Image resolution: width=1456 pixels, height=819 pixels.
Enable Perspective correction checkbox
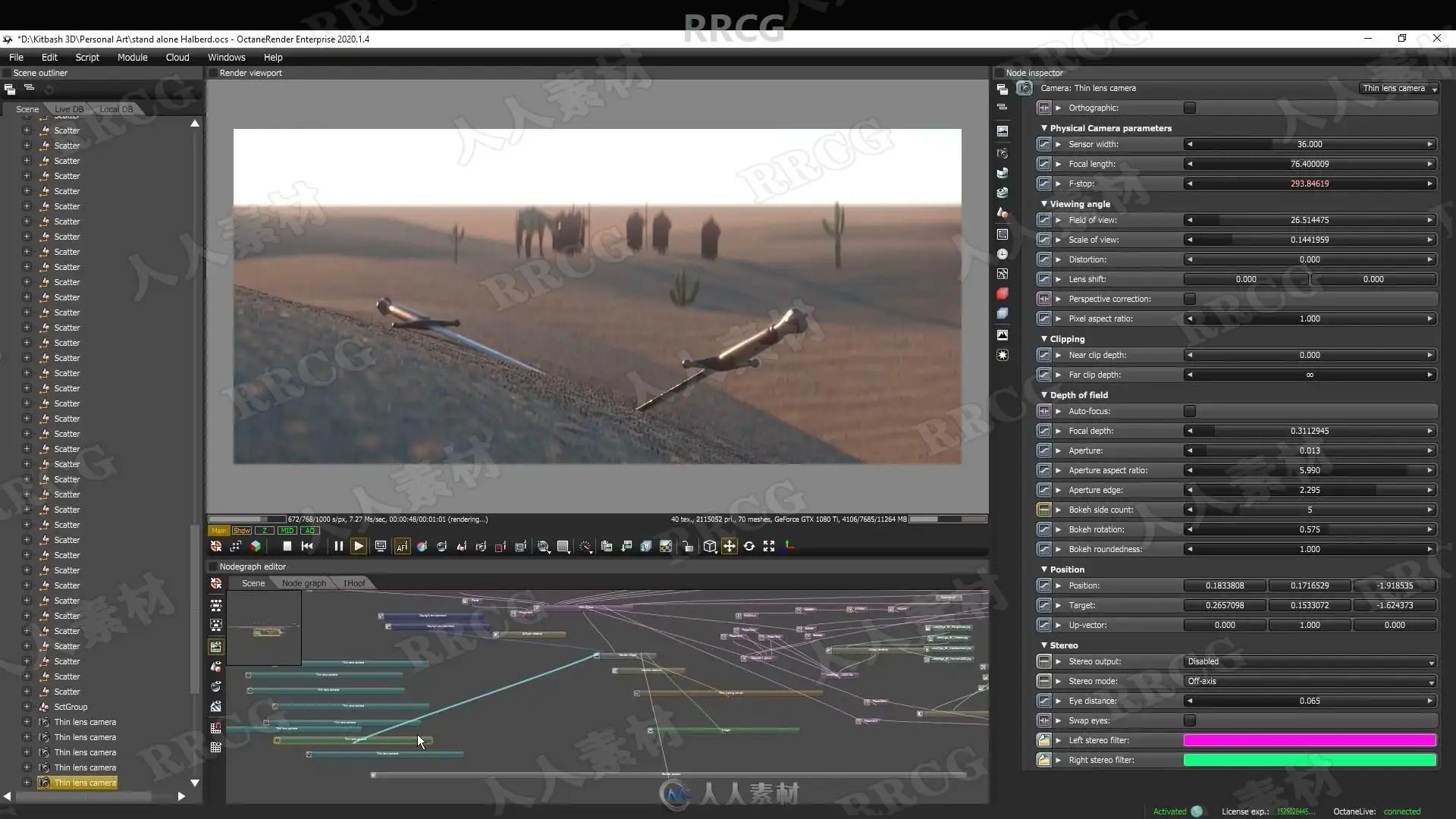click(1189, 299)
